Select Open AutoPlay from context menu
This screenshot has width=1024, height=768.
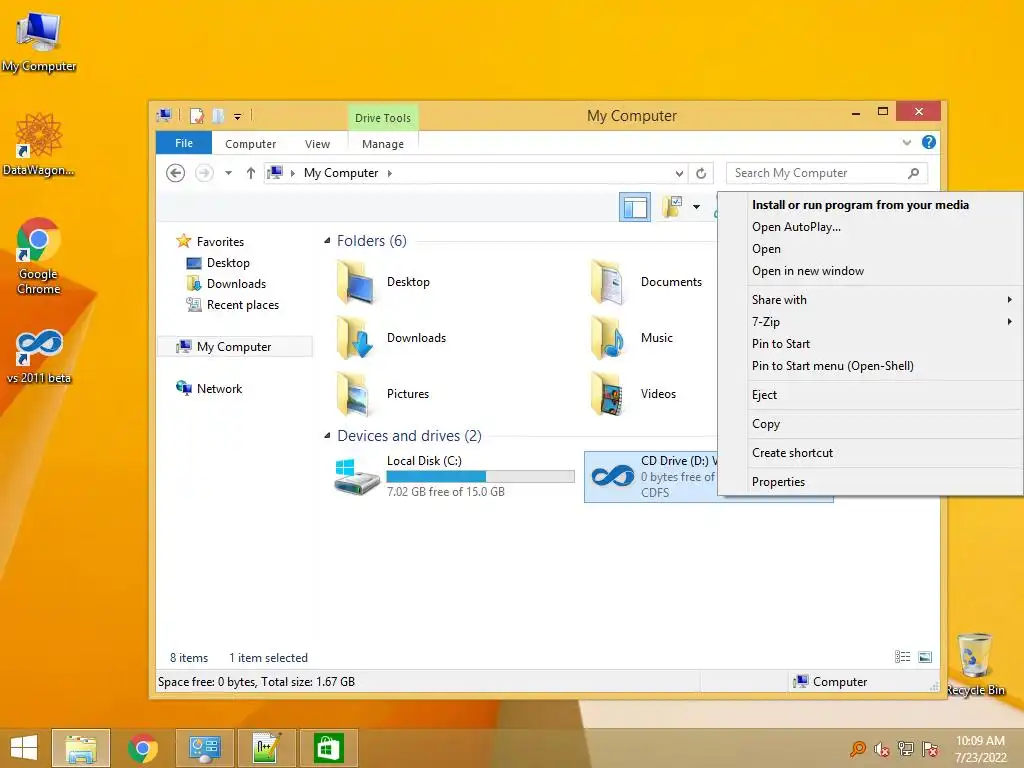point(886,227)
